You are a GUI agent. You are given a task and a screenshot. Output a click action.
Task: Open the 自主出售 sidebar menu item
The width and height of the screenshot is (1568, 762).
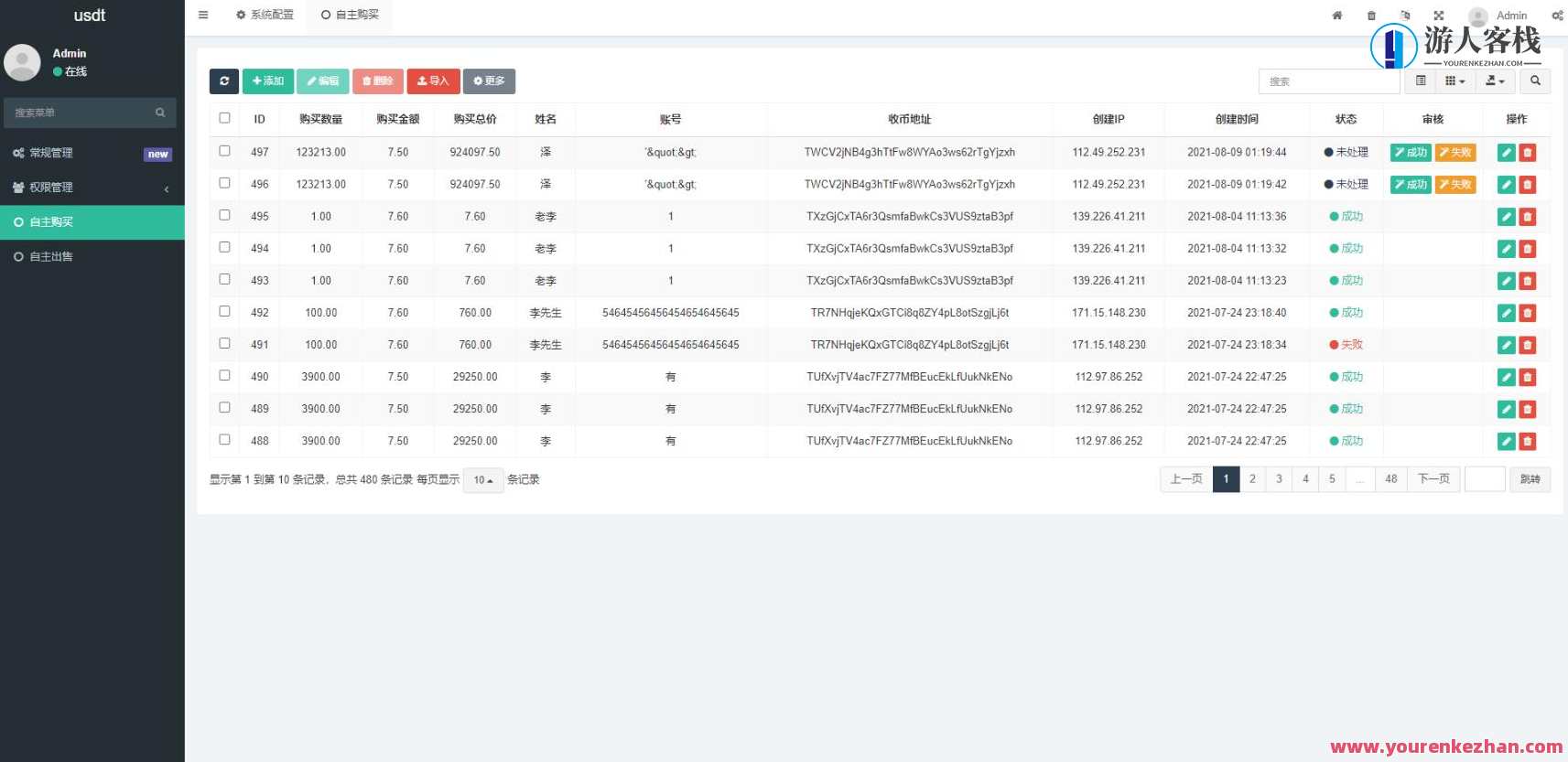coord(92,257)
